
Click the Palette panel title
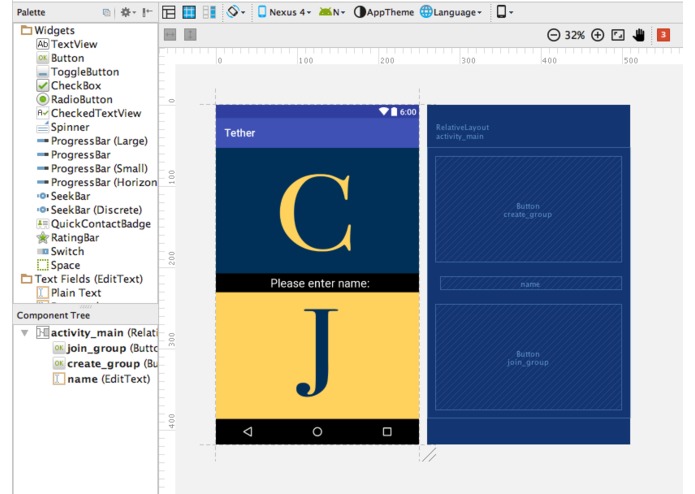click(x=31, y=12)
